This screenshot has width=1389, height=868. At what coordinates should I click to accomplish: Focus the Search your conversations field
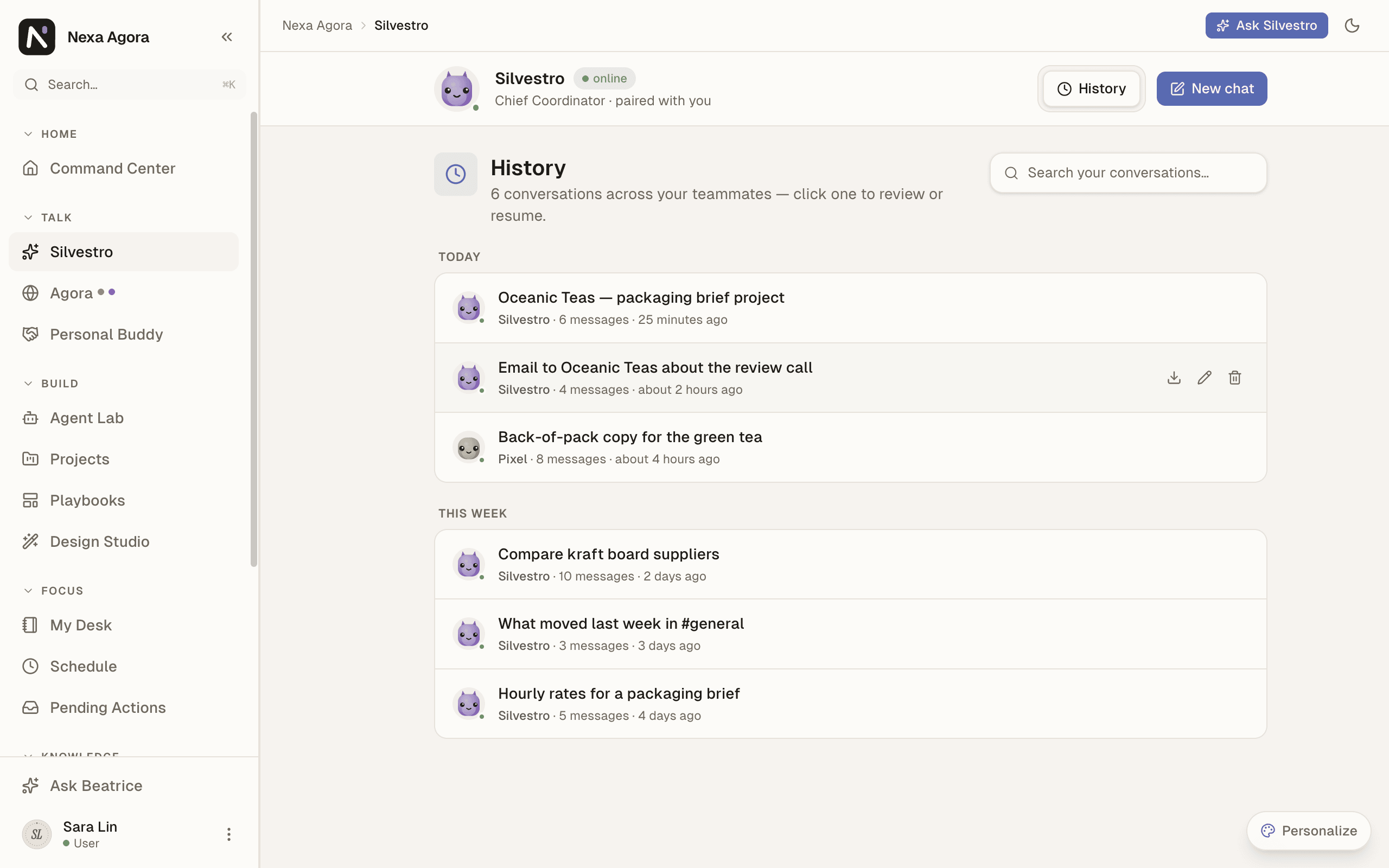tap(1128, 173)
